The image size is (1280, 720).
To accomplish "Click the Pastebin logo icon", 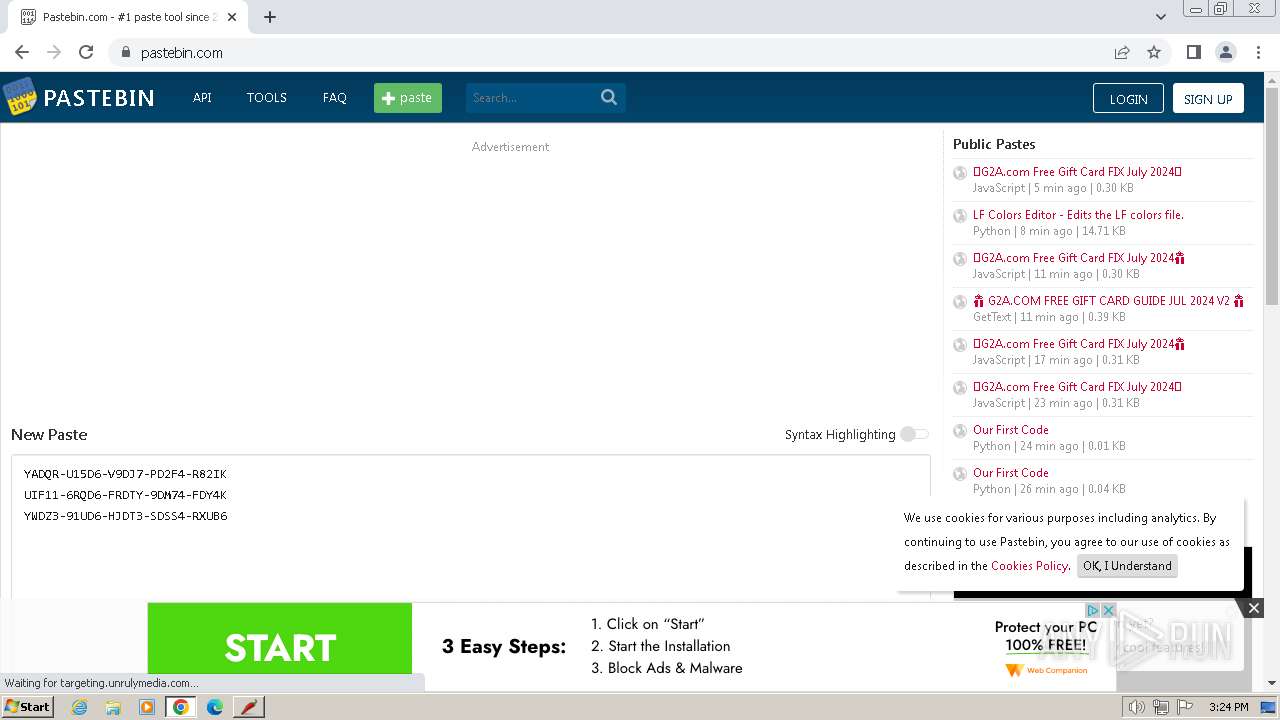I will click(19, 97).
